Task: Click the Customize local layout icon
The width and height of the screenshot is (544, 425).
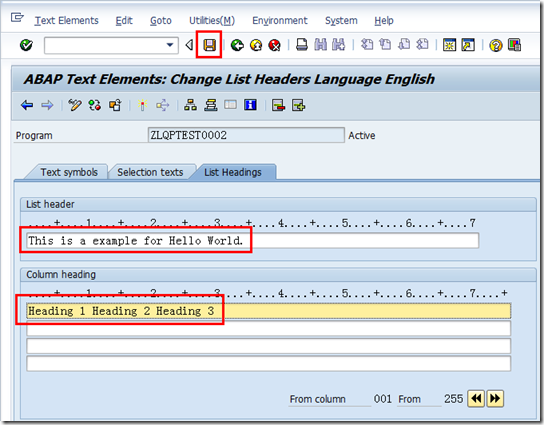Action: click(x=514, y=45)
